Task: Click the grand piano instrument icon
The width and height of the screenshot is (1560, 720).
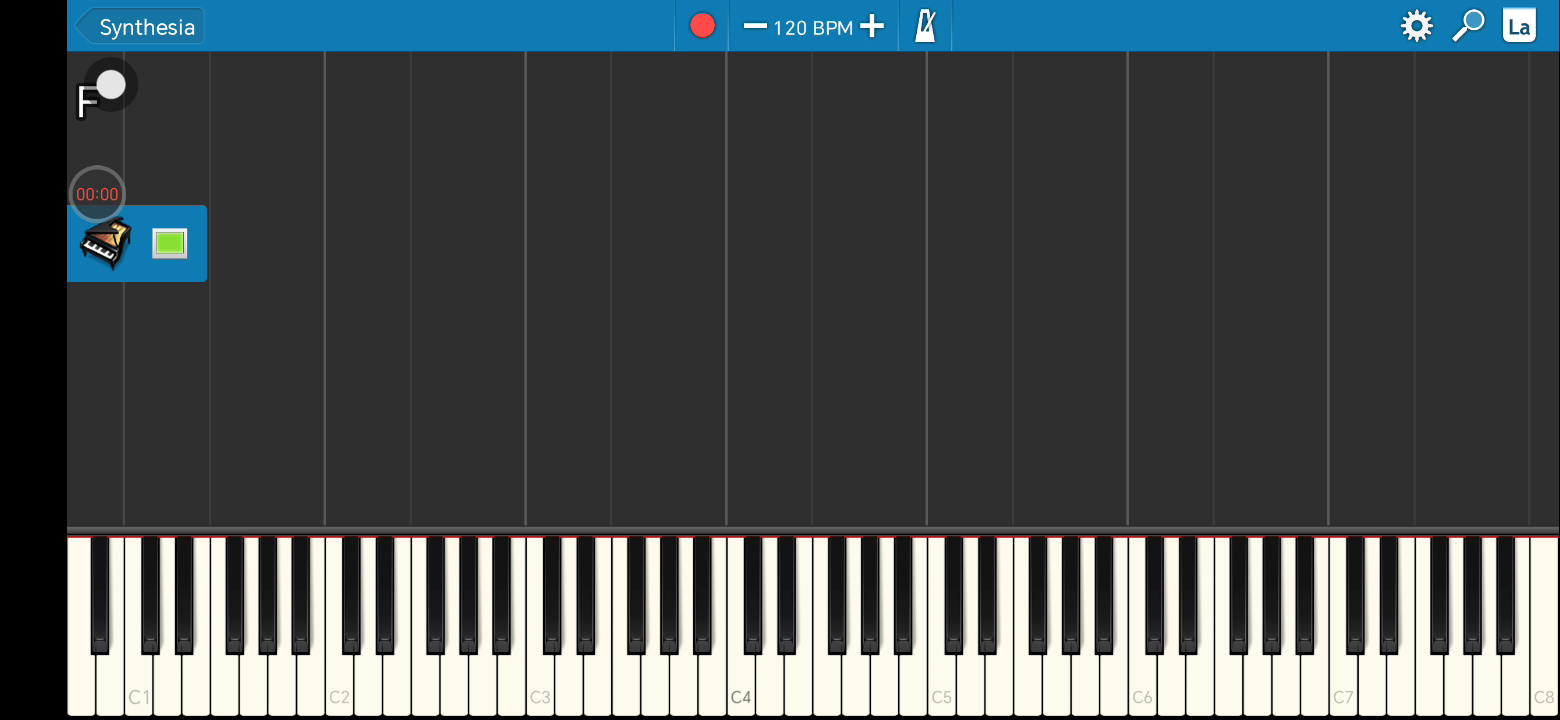Action: tap(106, 243)
